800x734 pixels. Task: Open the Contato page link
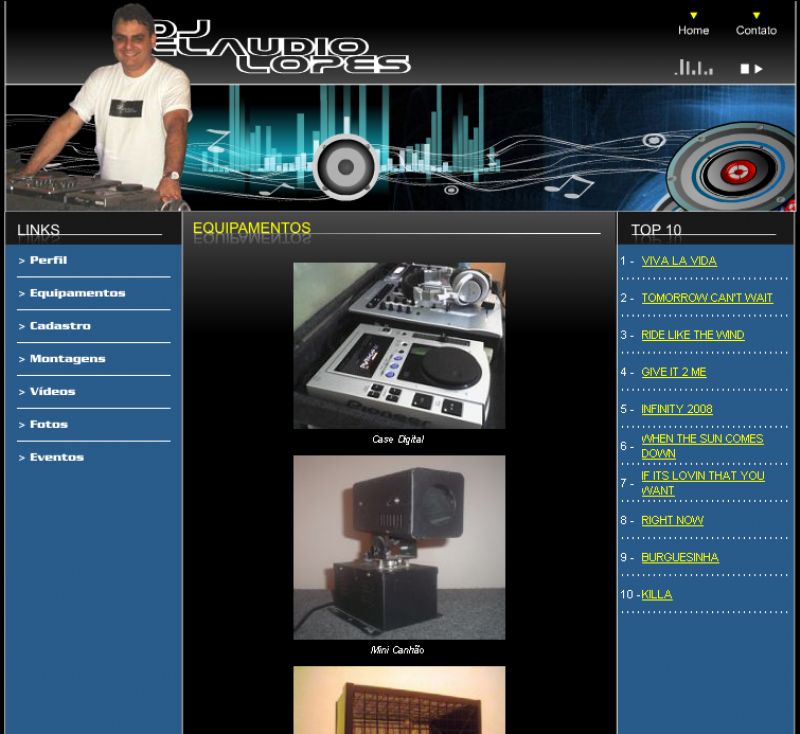(x=756, y=30)
